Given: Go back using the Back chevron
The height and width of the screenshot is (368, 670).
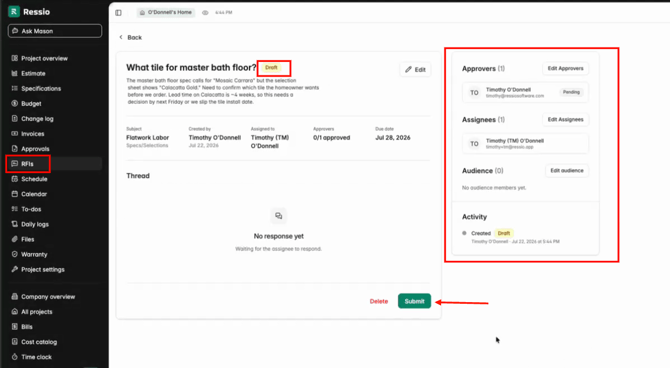Looking at the screenshot, I should 121,37.
